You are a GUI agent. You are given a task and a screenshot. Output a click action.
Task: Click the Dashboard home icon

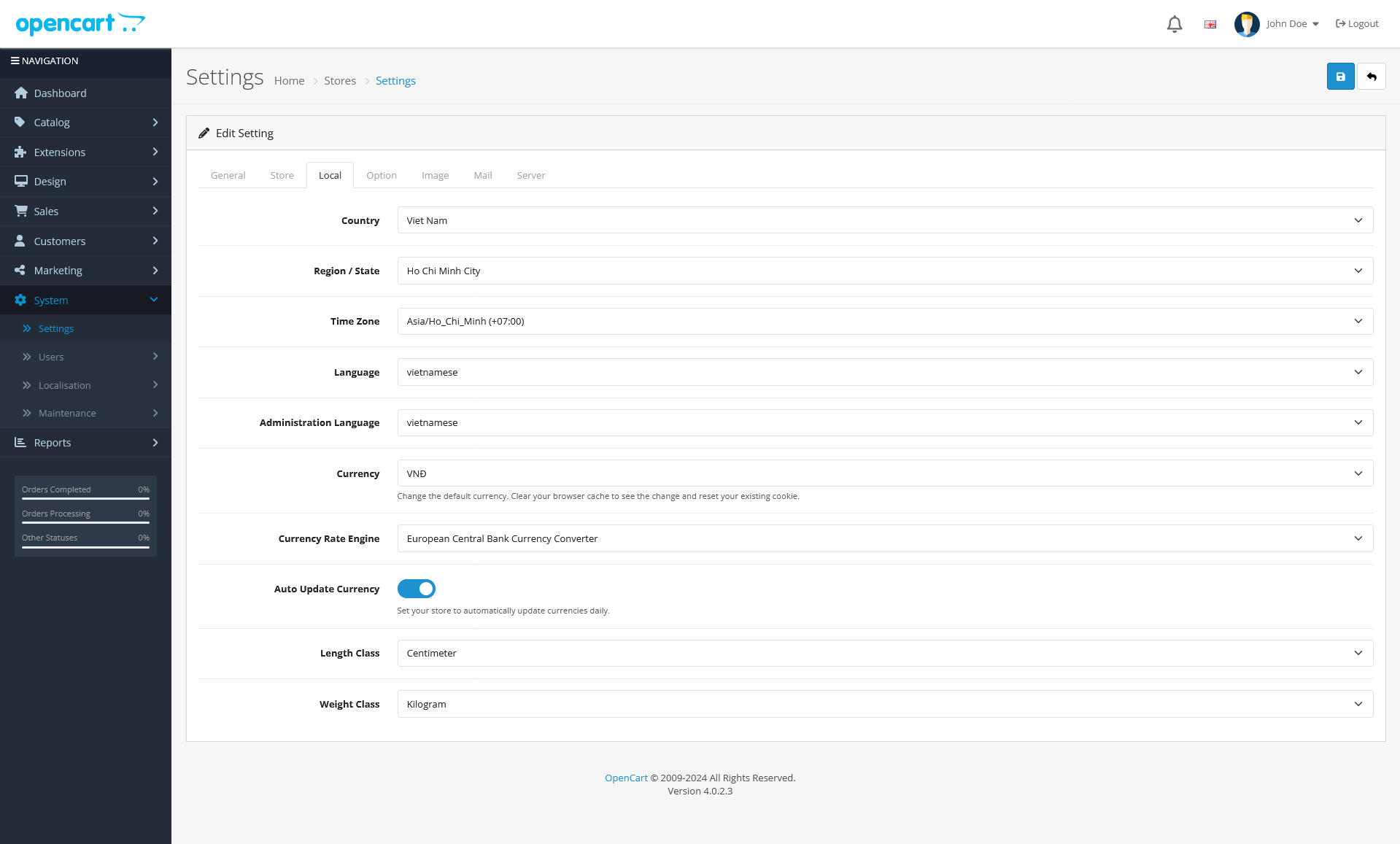point(21,93)
